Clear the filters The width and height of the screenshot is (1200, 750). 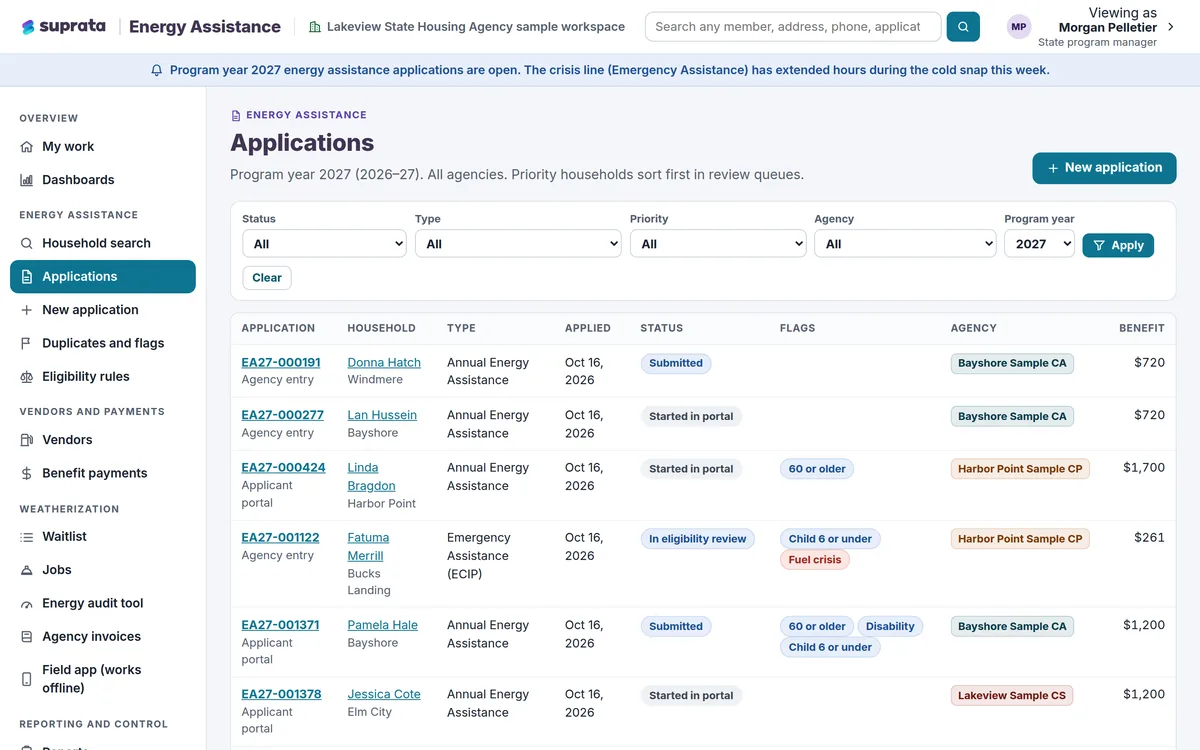tap(267, 278)
